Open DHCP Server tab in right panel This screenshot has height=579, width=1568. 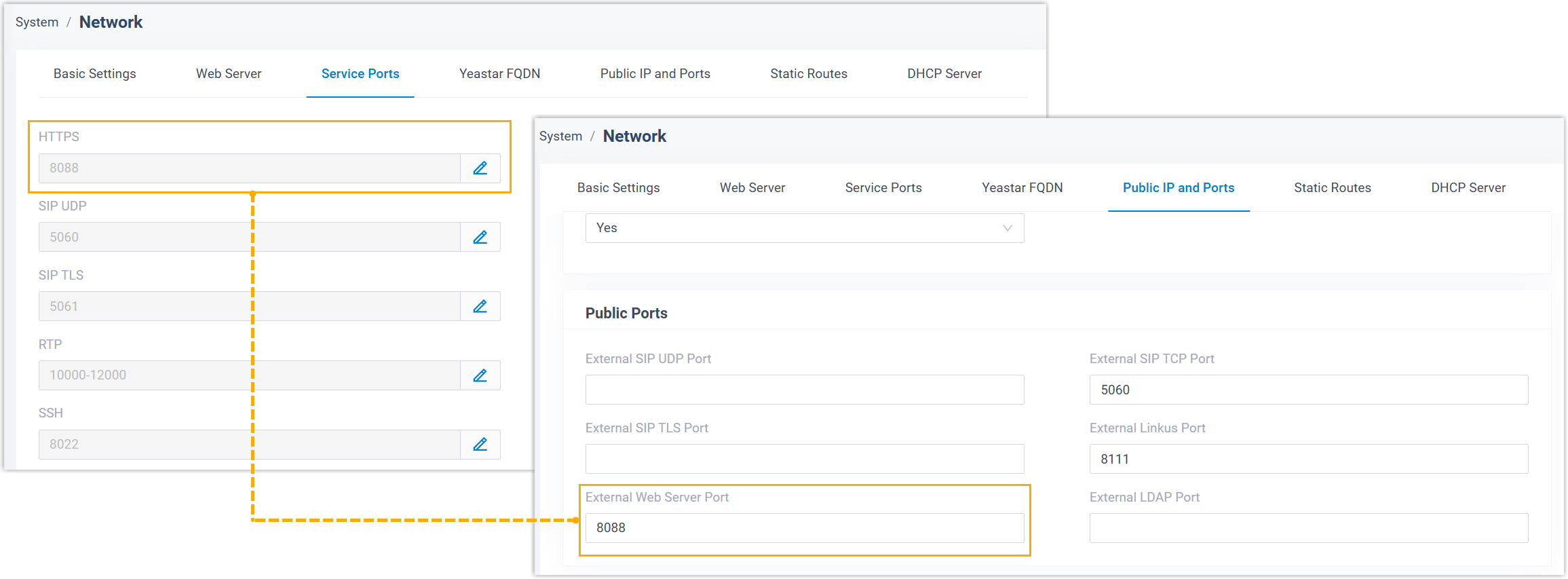coord(1468,188)
